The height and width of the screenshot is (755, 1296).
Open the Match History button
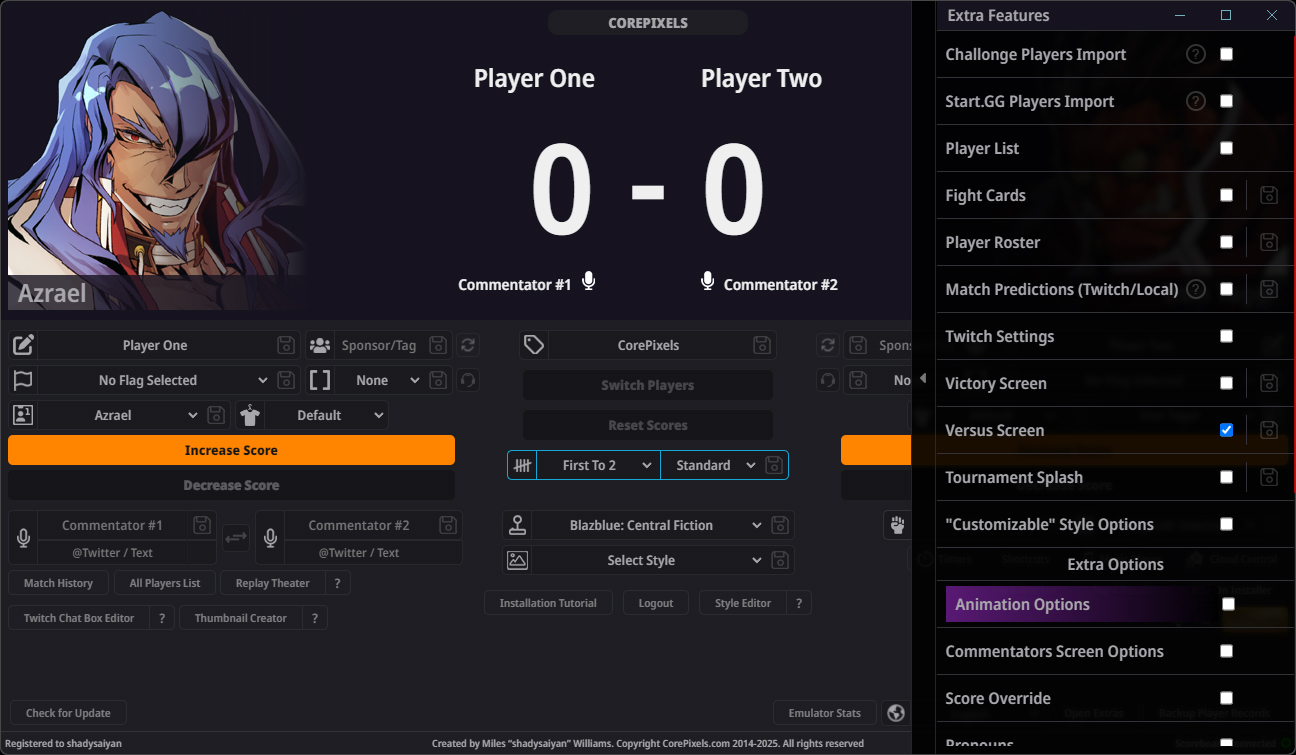pyautogui.click(x=58, y=583)
